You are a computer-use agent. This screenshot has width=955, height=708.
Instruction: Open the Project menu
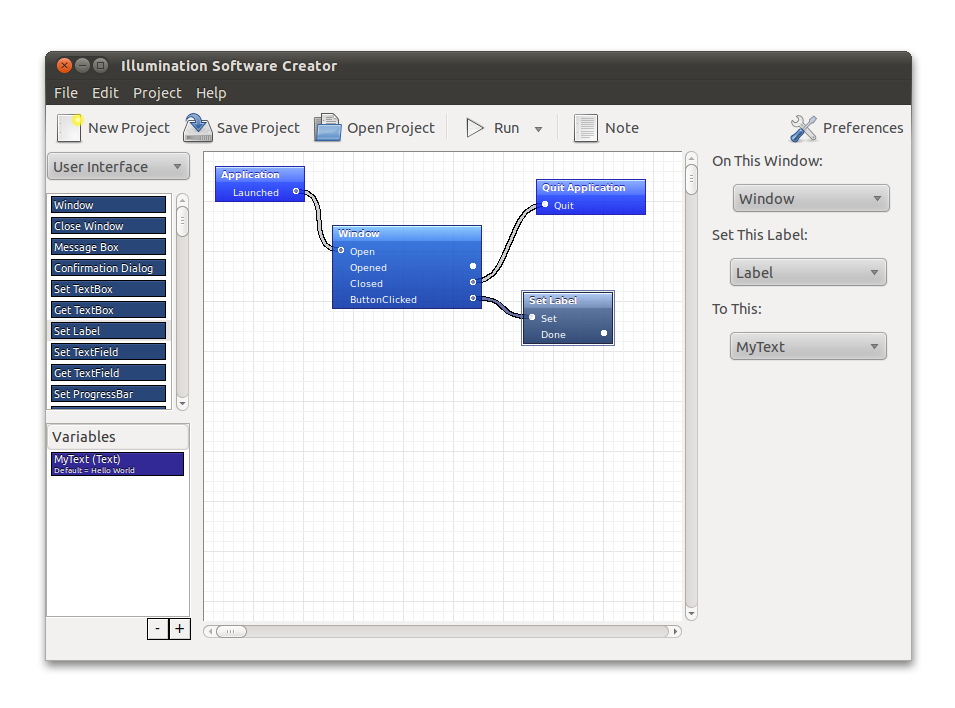[x=157, y=93]
